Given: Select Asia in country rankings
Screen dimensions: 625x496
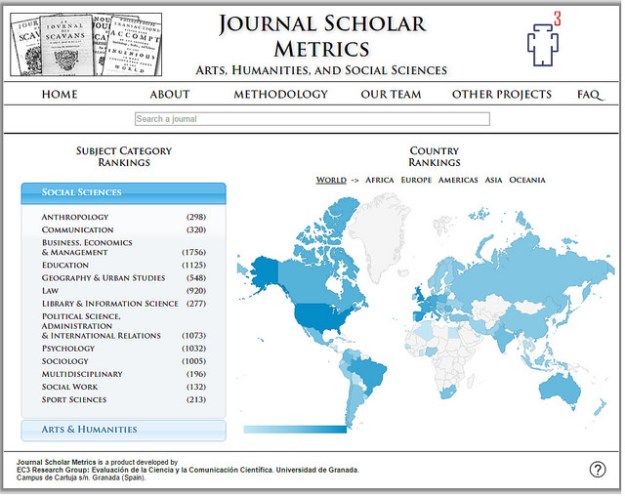Looking at the screenshot, I should (494, 180).
